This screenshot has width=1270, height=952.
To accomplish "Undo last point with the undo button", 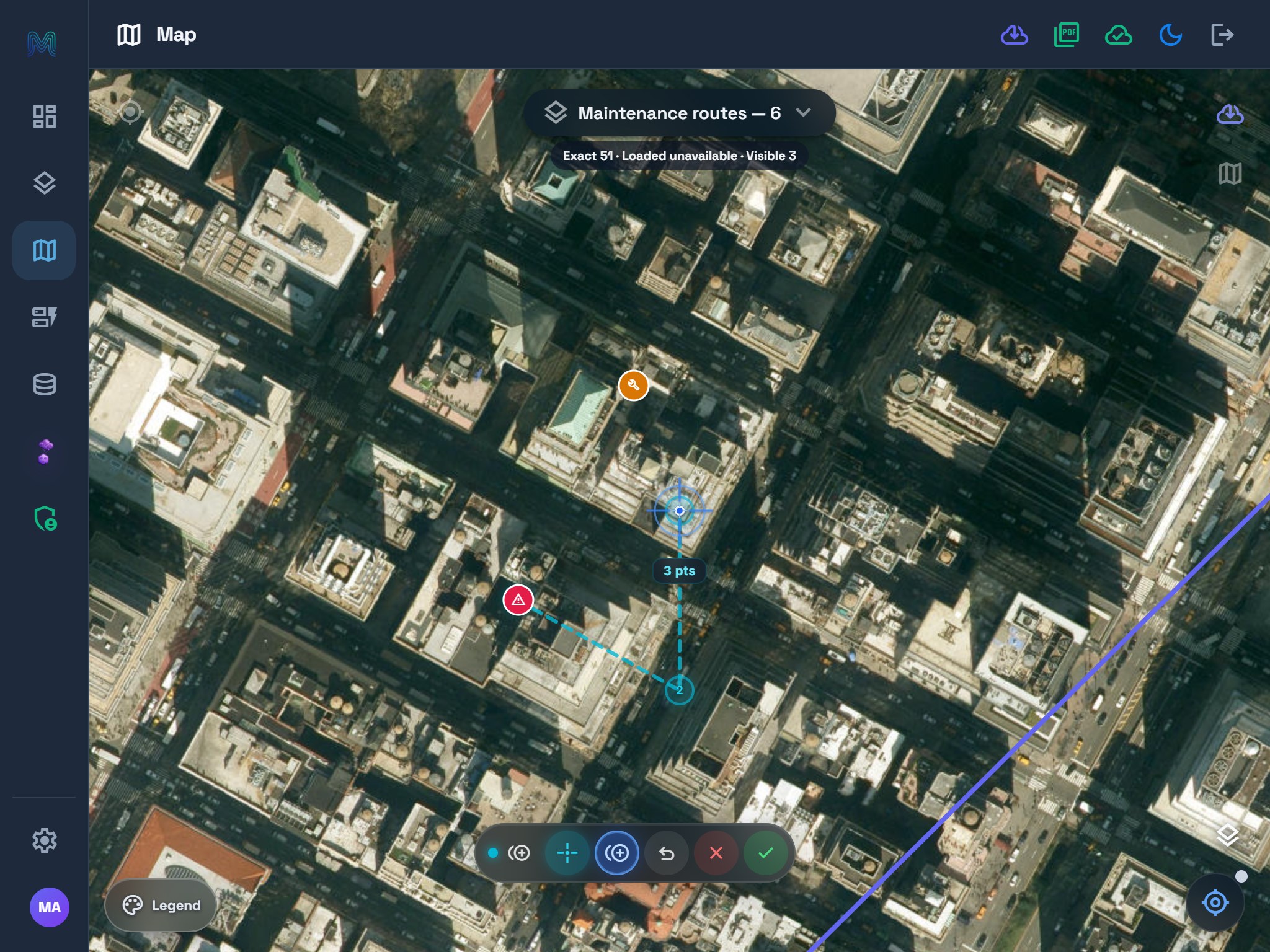I will pyautogui.click(x=667, y=853).
